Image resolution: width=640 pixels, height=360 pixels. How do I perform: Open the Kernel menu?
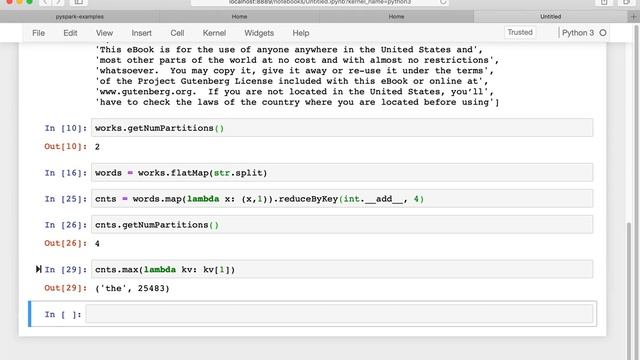(214, 33)
